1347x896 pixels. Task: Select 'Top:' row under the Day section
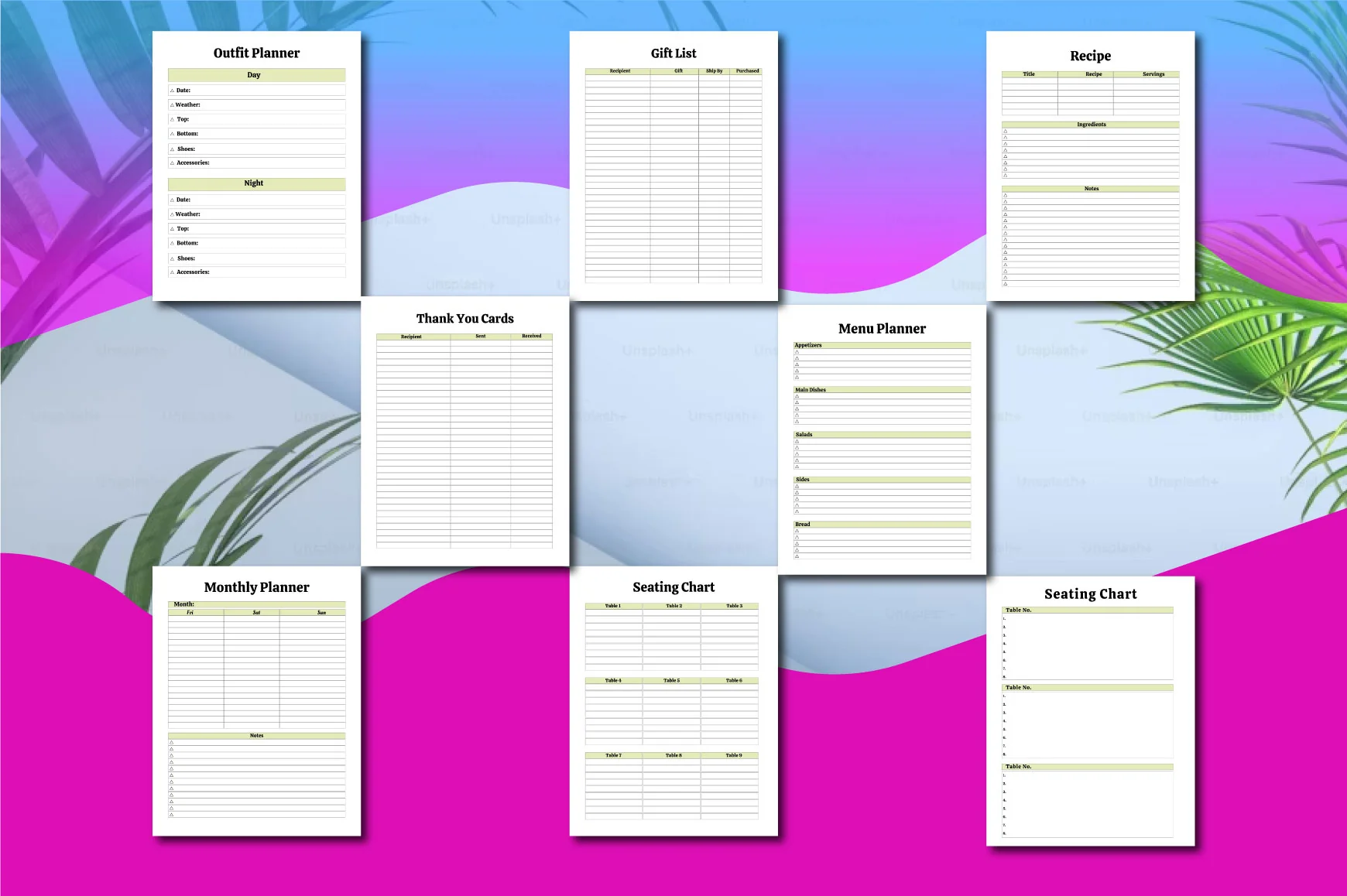[x=256, y=119]
